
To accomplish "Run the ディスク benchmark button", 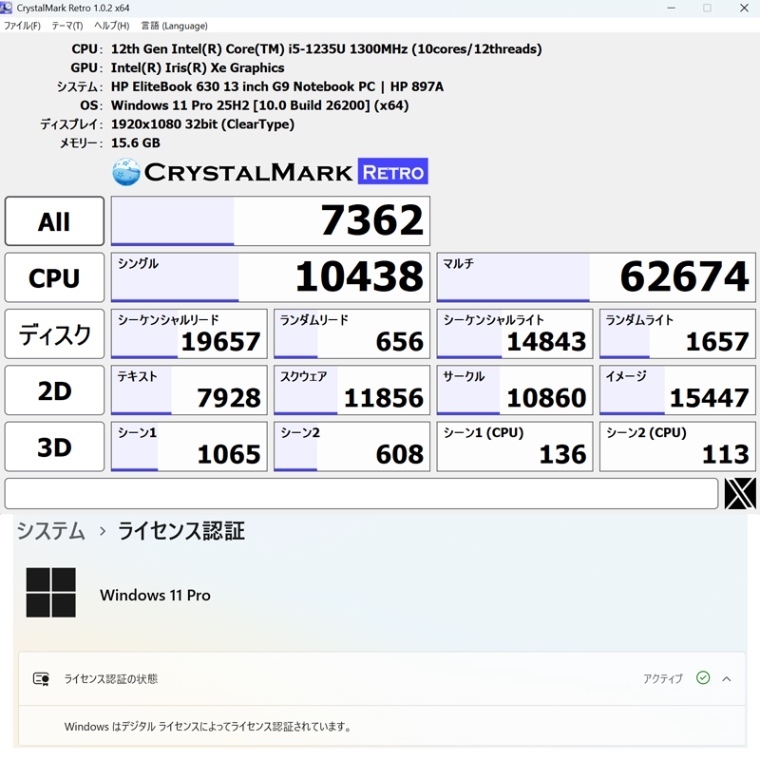I will pos(54,334).
